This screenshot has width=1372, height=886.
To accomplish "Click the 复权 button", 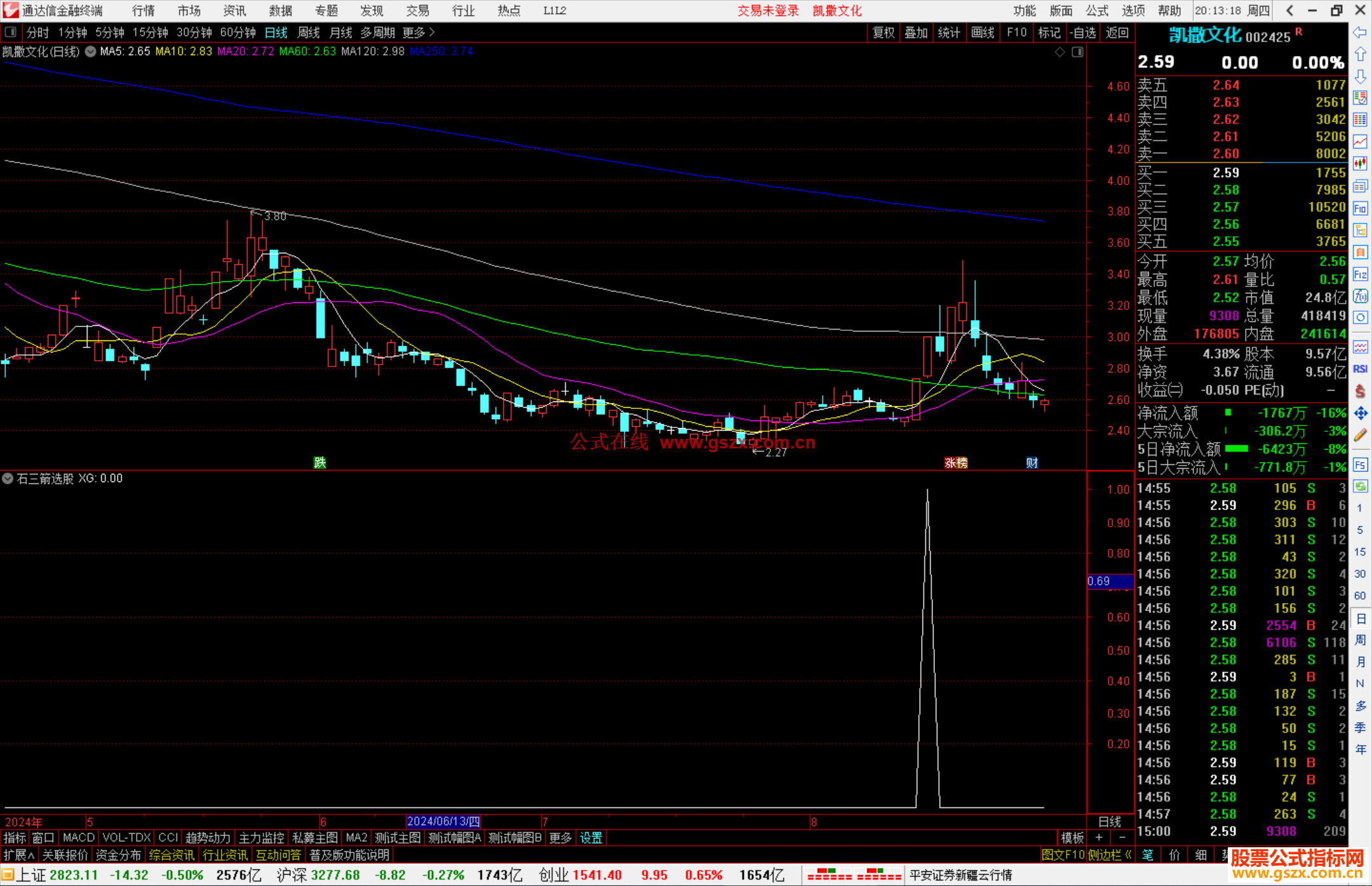I will pyautogui.click(x=884, y=32).
